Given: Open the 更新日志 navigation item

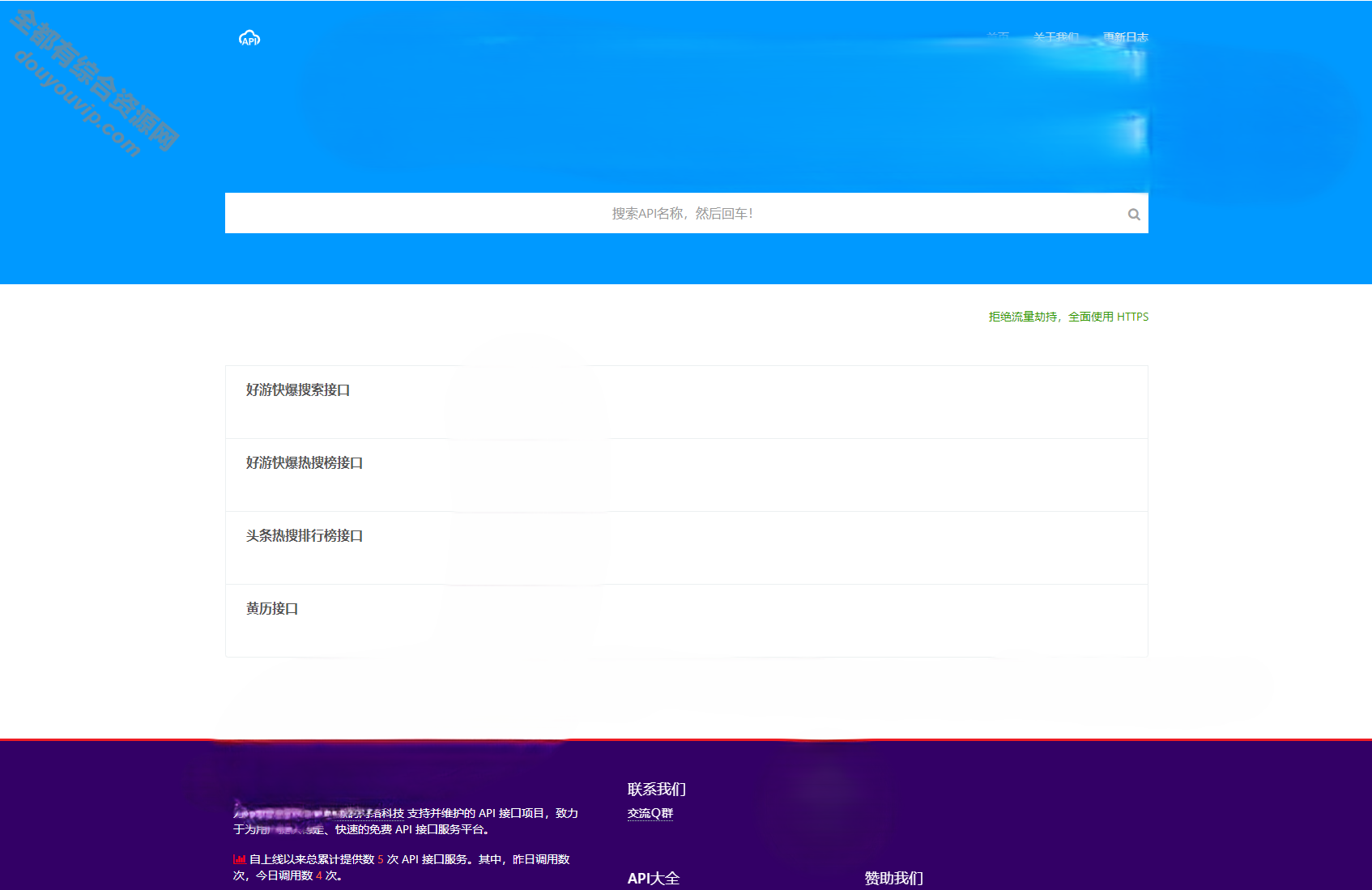Looking at the screenshot, I should point(1126,37).
